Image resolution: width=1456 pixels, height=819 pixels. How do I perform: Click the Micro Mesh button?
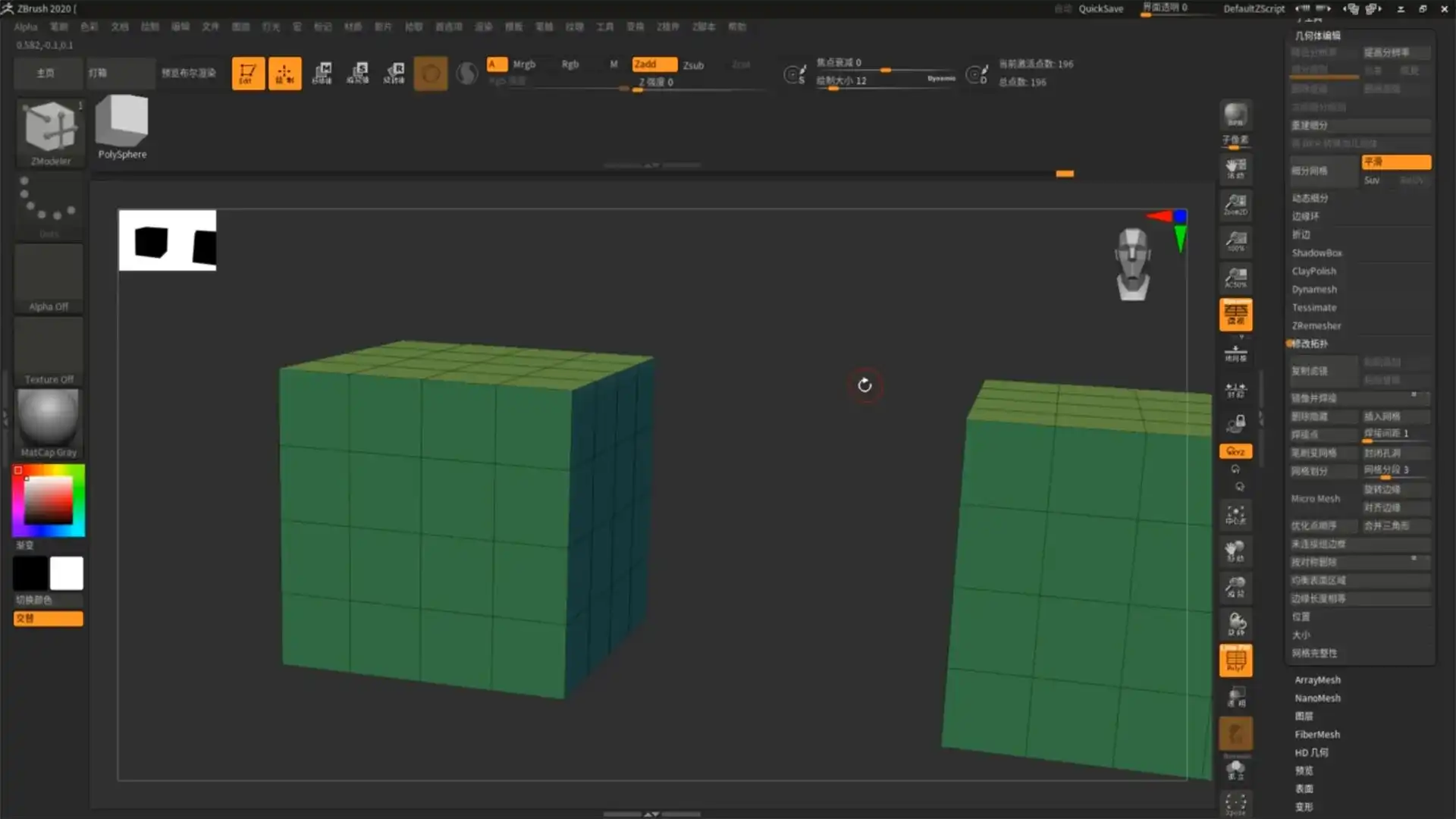[1315, 498]
